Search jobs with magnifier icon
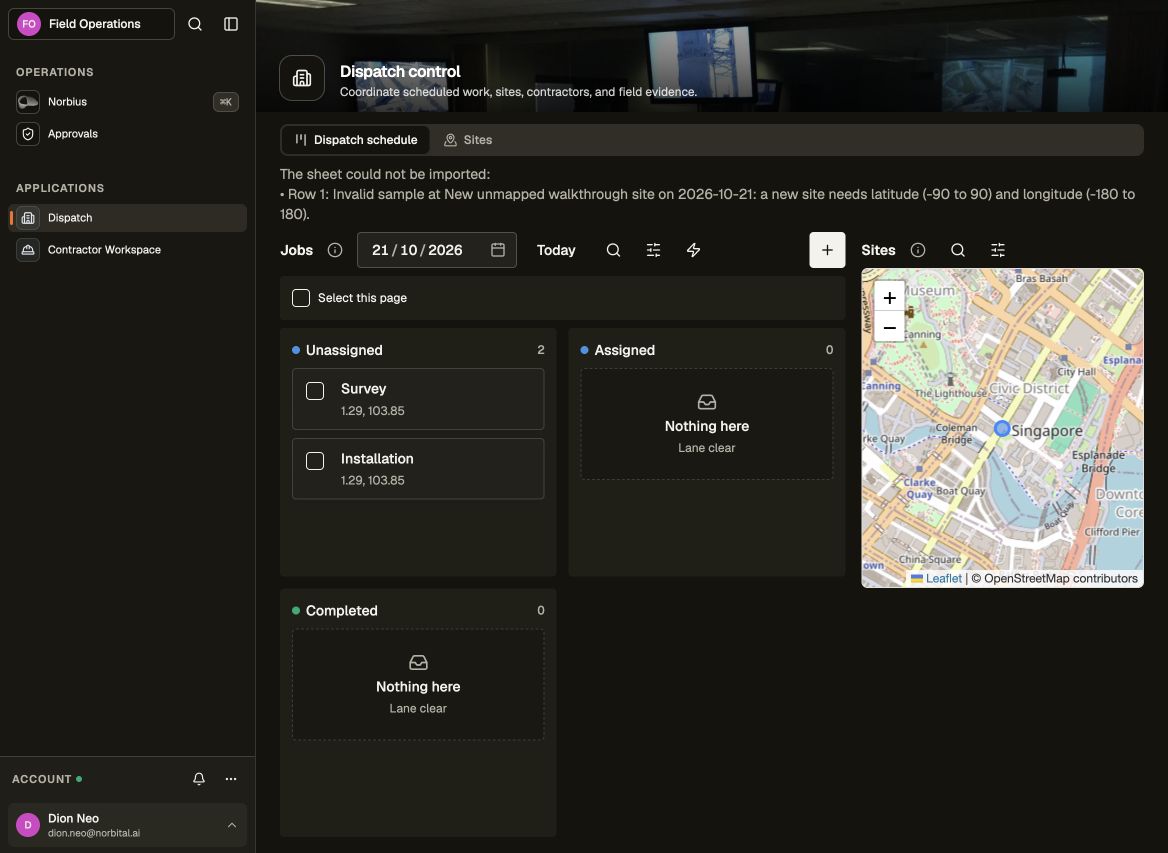Viewport: 1168px width, 853px height. click(x=613, y=250)
